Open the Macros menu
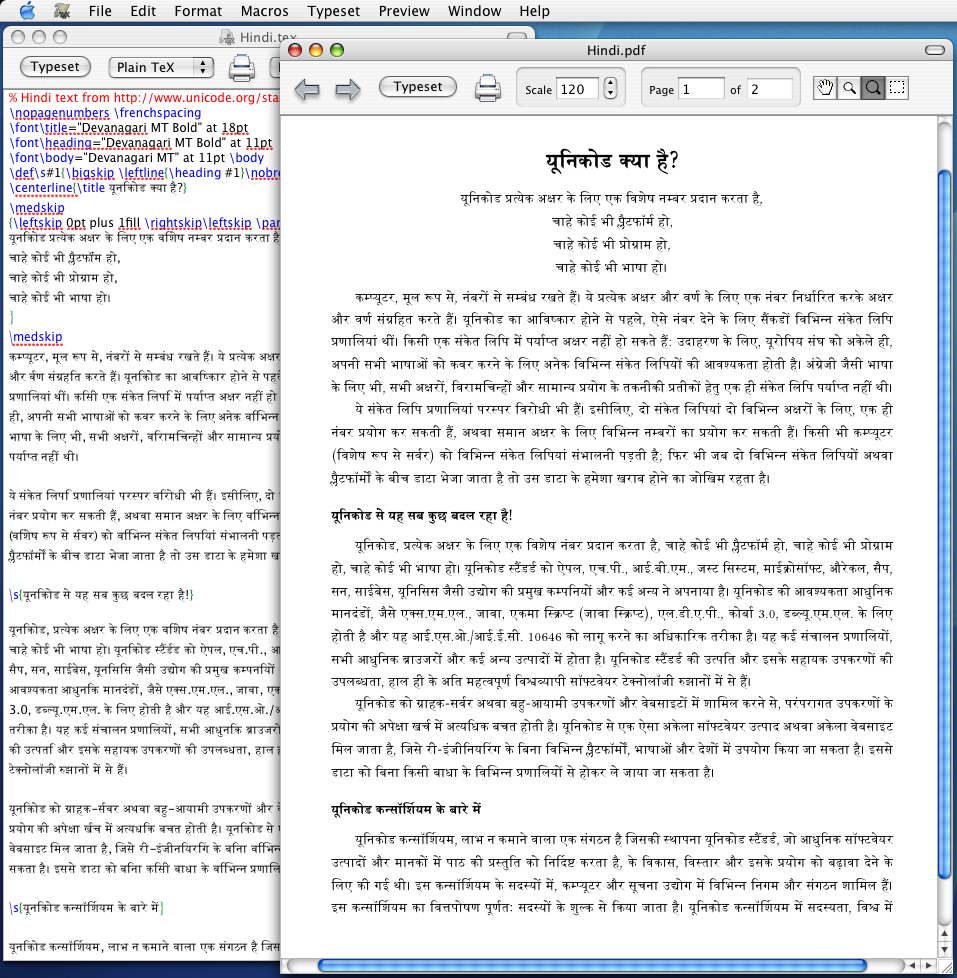The image size is (957, 978). click(265, 11)
